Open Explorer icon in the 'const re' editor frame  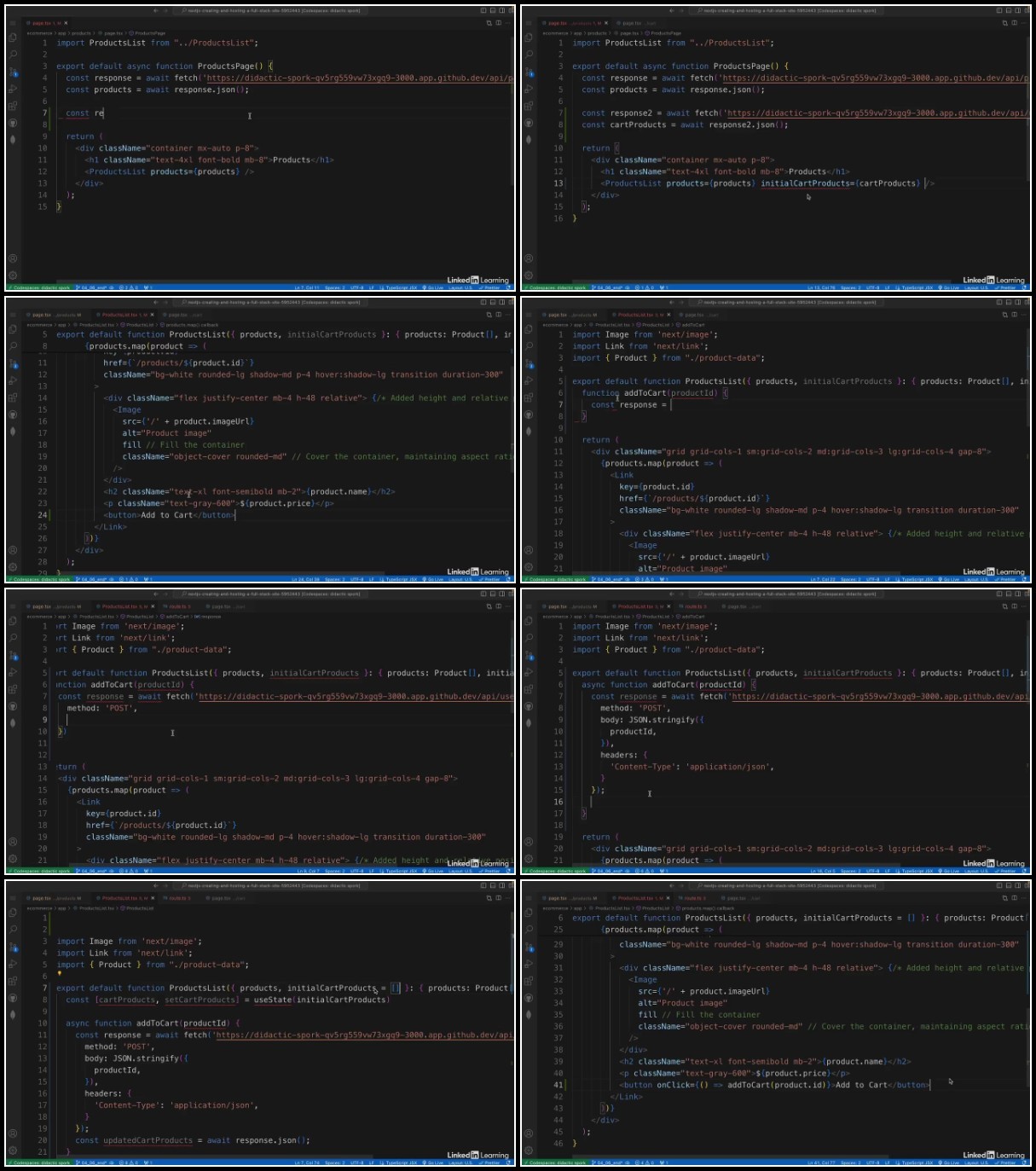coord(14,38)
